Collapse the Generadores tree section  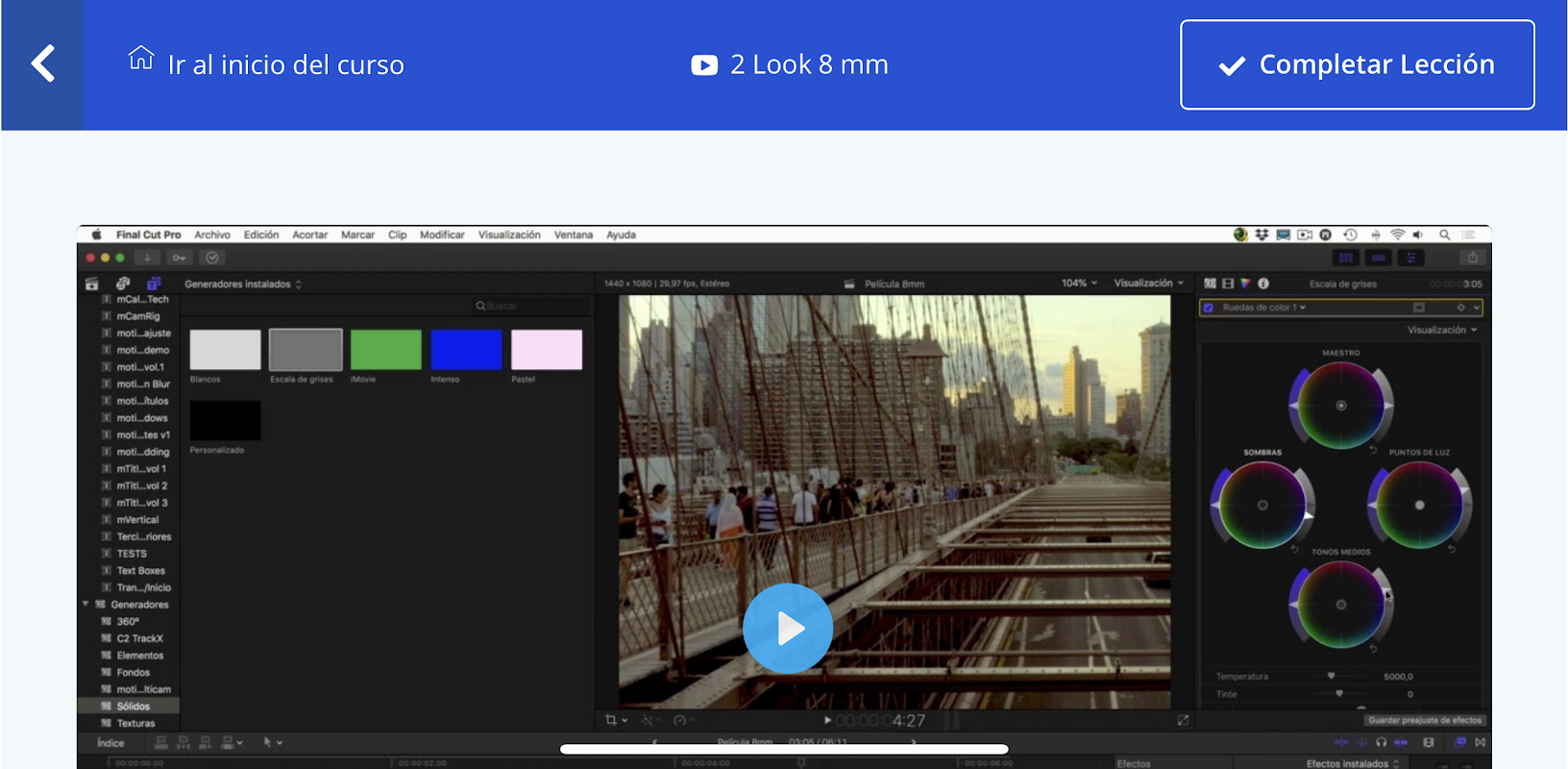point(86,605)
